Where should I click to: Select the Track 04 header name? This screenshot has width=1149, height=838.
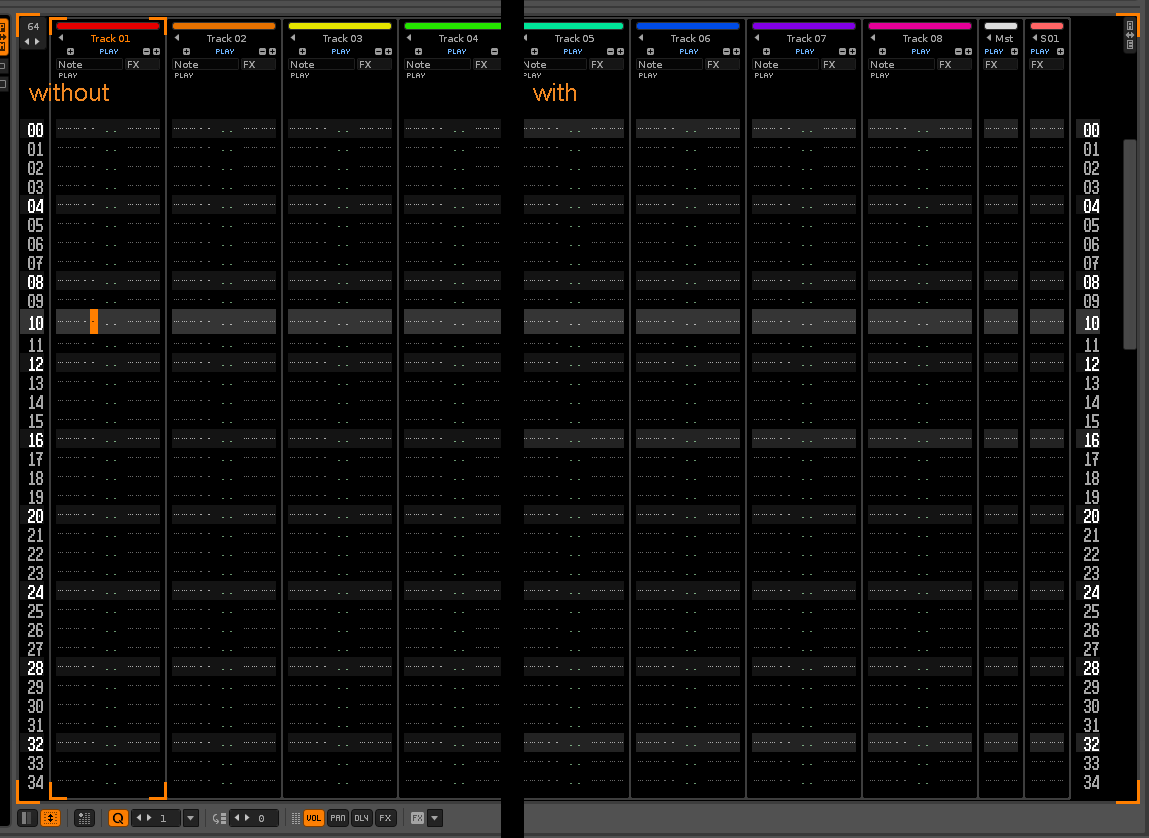tap(458, 39)
